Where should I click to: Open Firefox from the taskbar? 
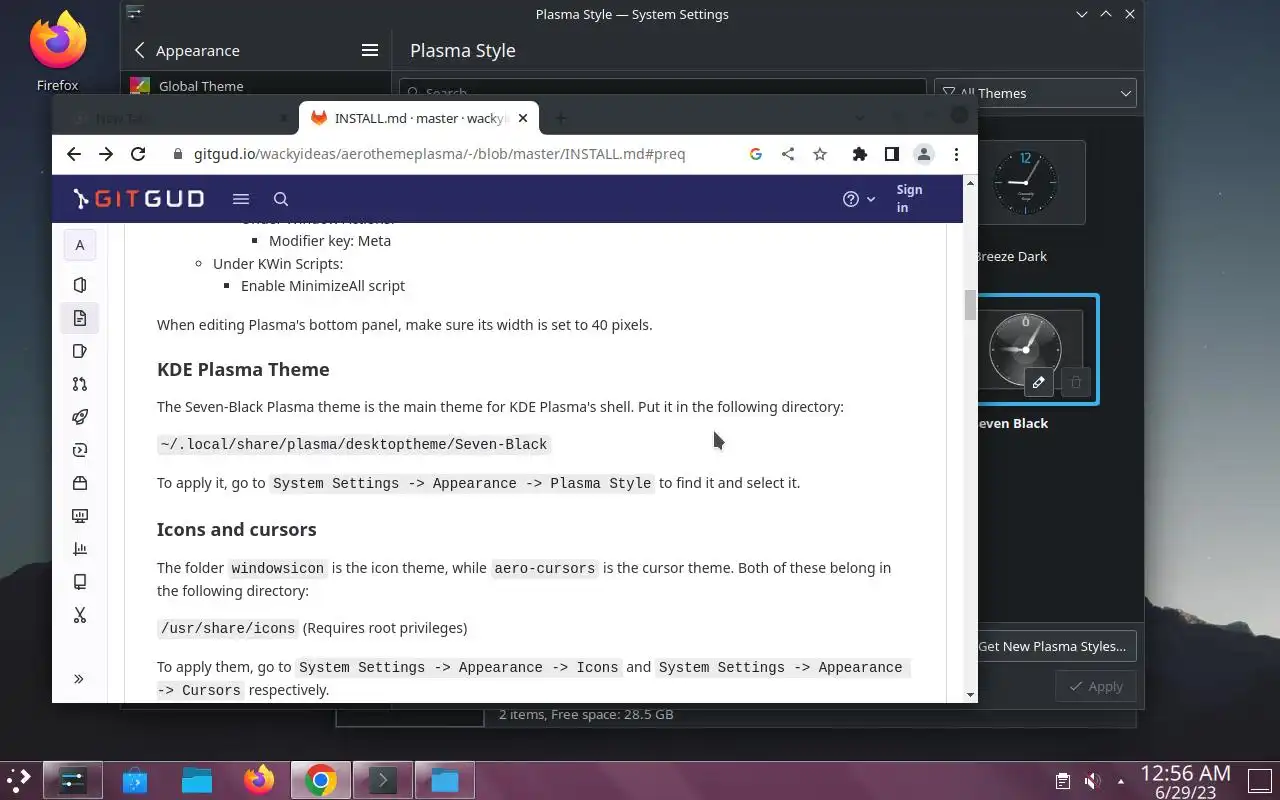(259, 780)
